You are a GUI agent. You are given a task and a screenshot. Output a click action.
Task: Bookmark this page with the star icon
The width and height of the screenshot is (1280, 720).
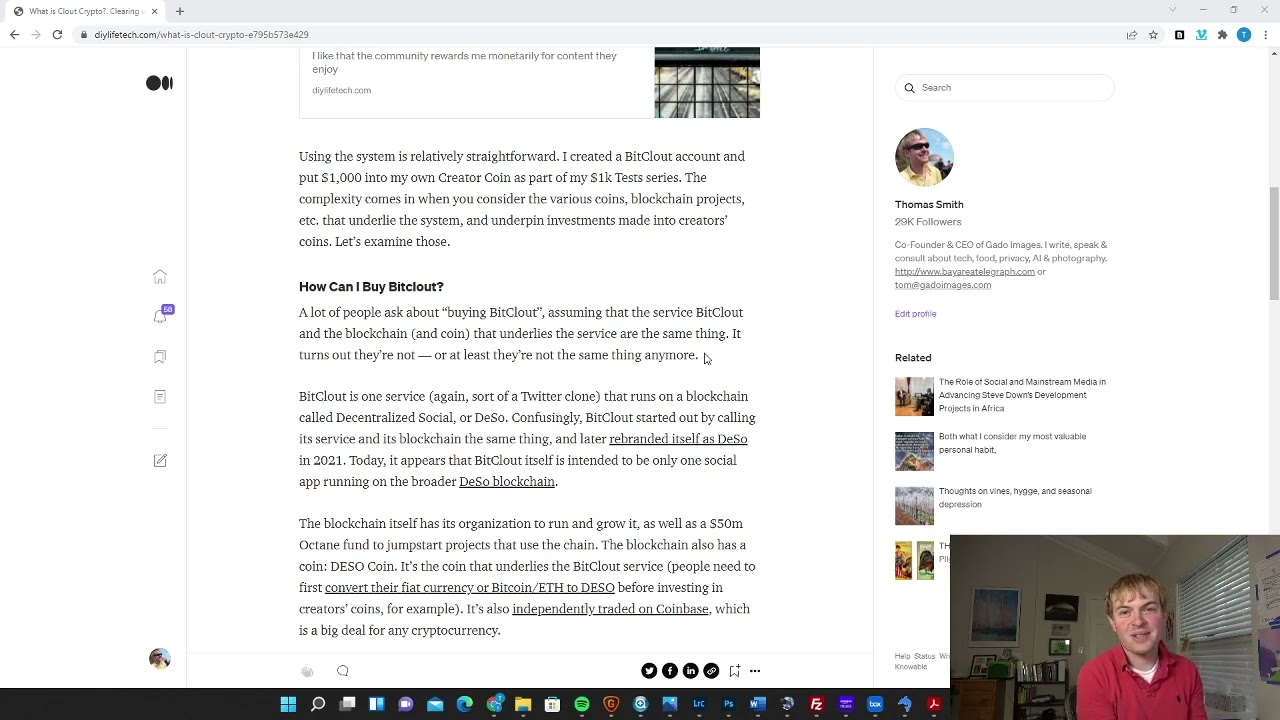(1153, 35)
